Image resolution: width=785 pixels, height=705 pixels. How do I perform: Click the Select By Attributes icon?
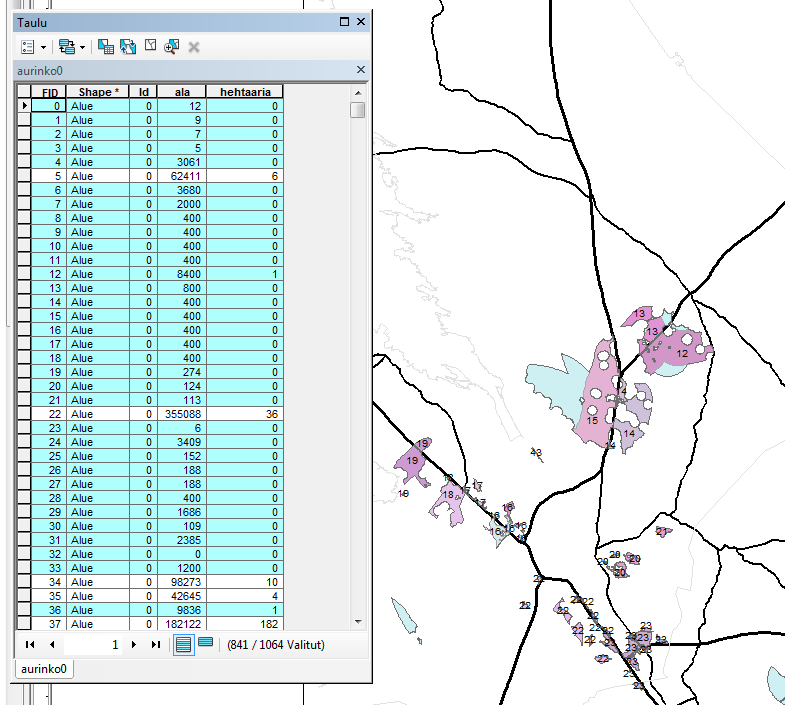(x=106, y=47)
